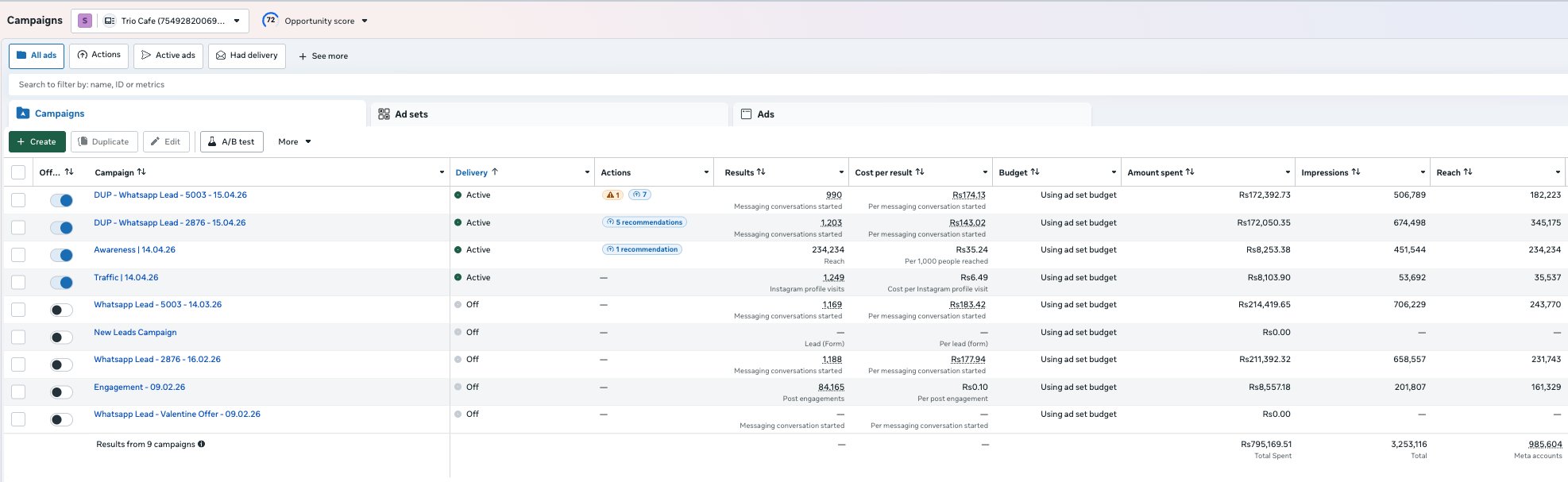Click the A/B test button
This screenshot has height=482, width=1568.
[x=231, y=141]
